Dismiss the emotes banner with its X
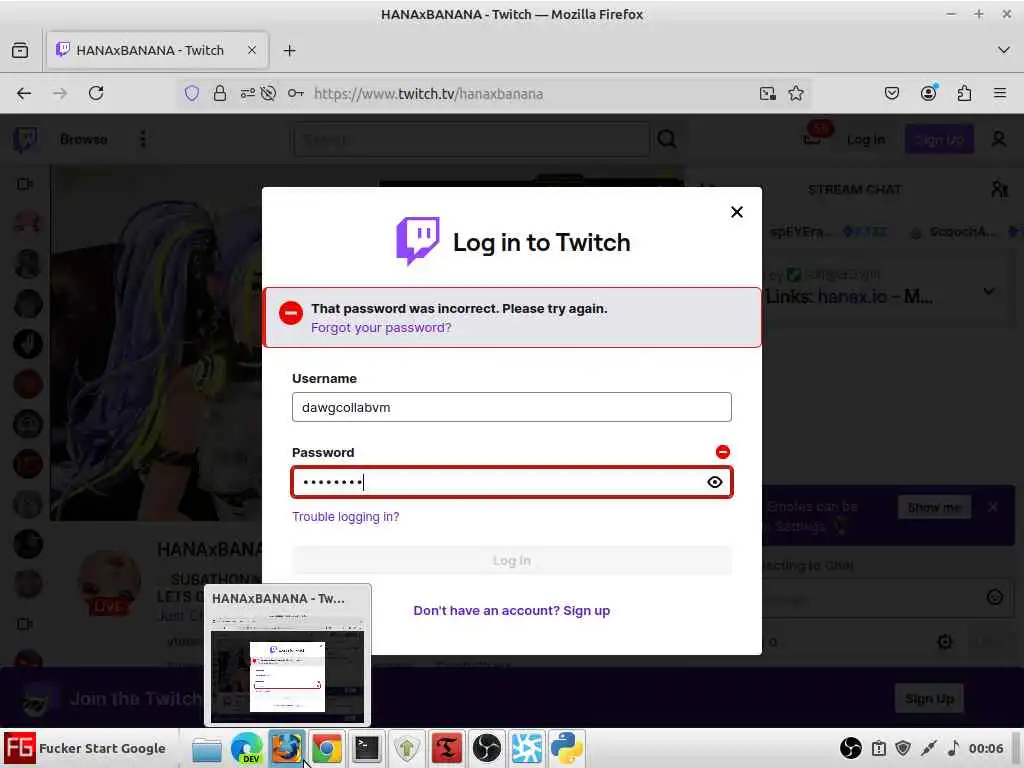The image size is (1024, 768). click(x=993, y=507)
